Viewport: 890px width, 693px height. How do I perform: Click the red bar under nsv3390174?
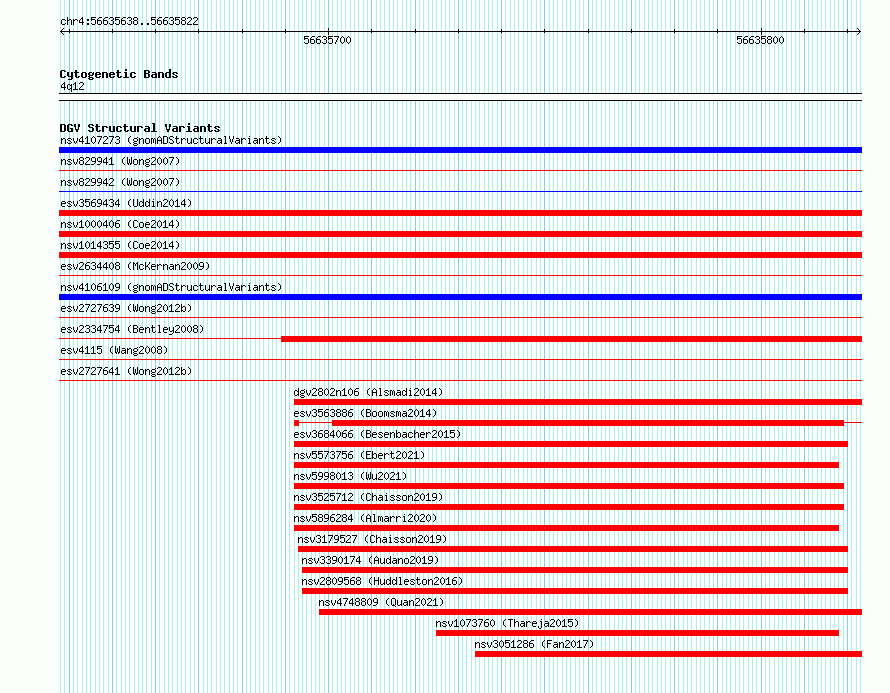pos(575,570)
